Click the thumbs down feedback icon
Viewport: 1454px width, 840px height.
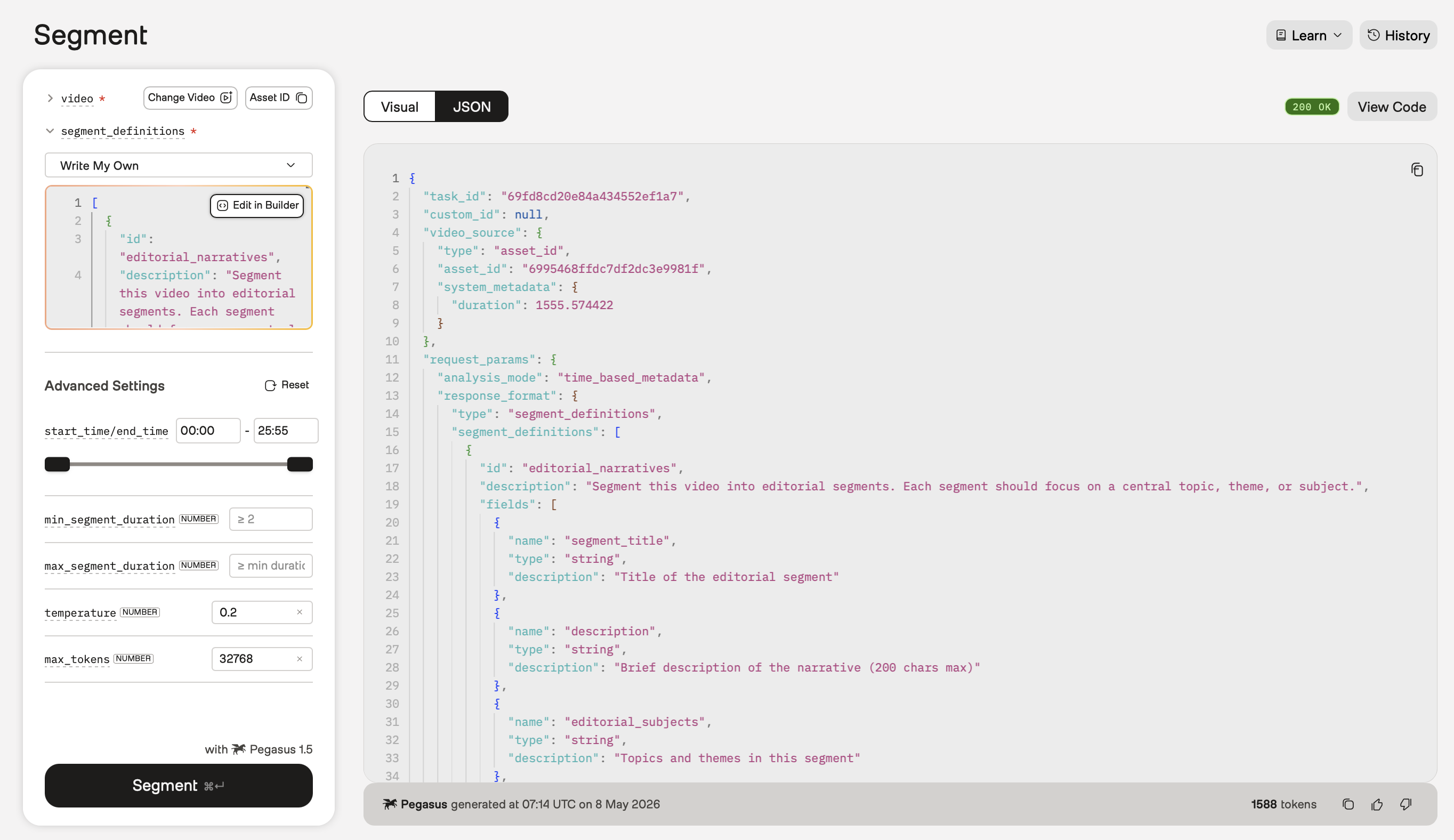click(1405, 804)
